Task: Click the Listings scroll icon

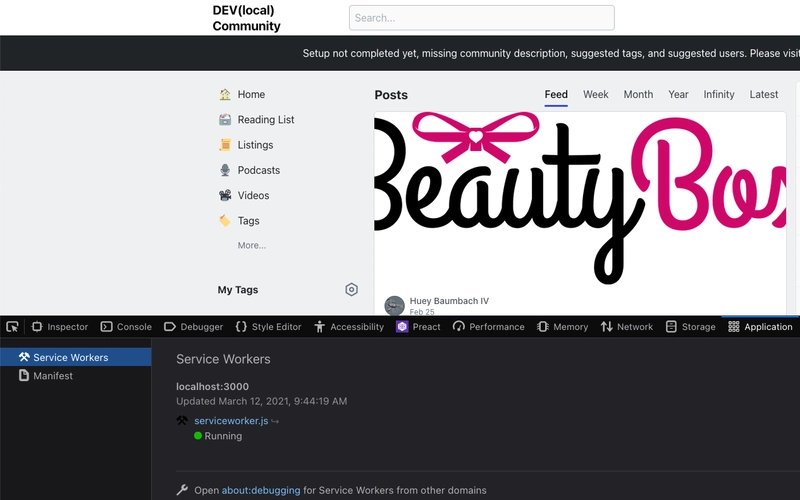Action: [225, 145]
